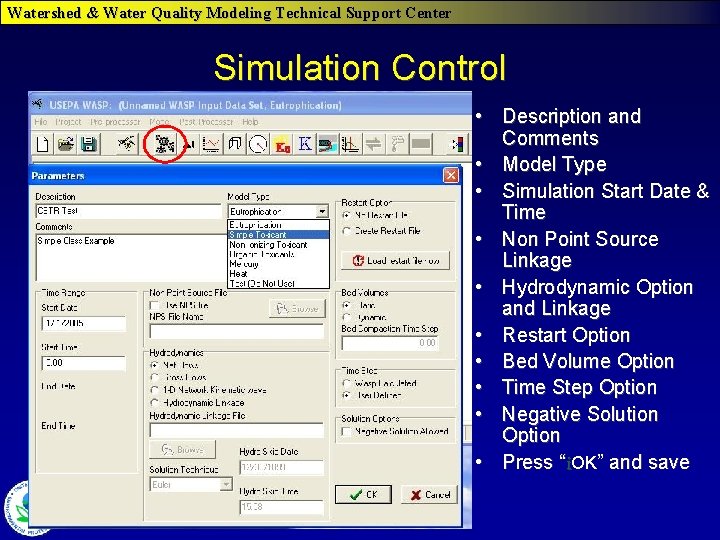Click the greyed rectangle toolbar icon
Image resolution: width=720 pixels, height=540 pixels.
point(421,144)
